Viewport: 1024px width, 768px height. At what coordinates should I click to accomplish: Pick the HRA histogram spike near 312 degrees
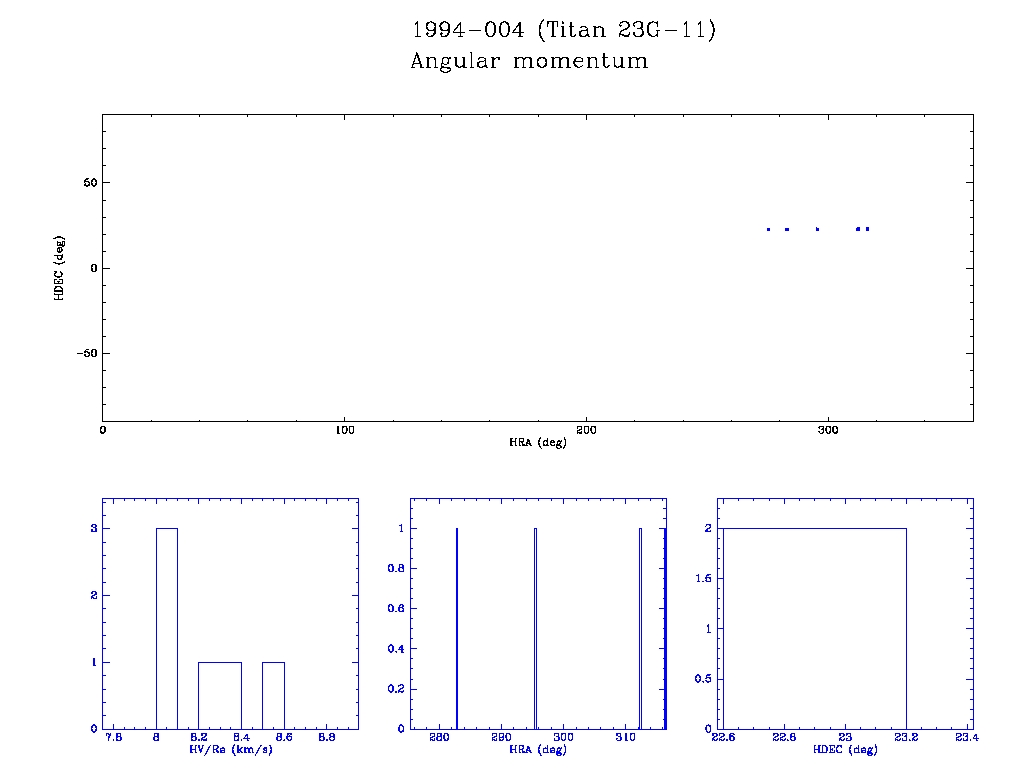(640, 628)
